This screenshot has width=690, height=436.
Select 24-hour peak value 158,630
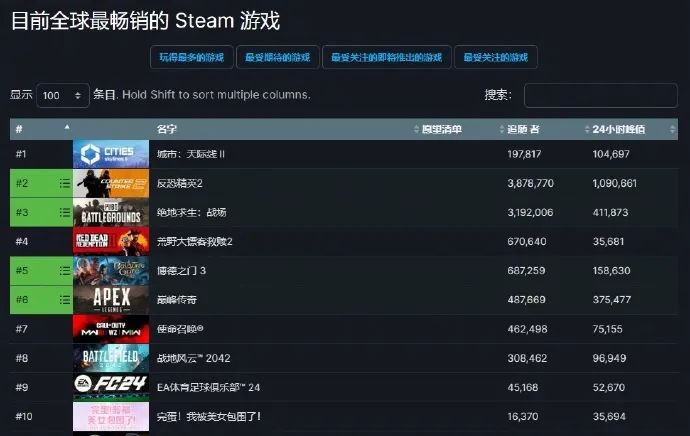(612, 271)
